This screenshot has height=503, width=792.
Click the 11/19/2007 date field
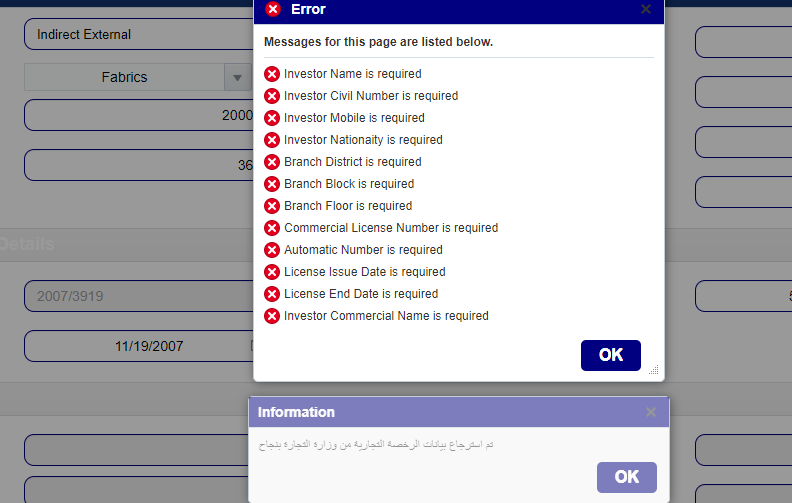tap(139, 346)
